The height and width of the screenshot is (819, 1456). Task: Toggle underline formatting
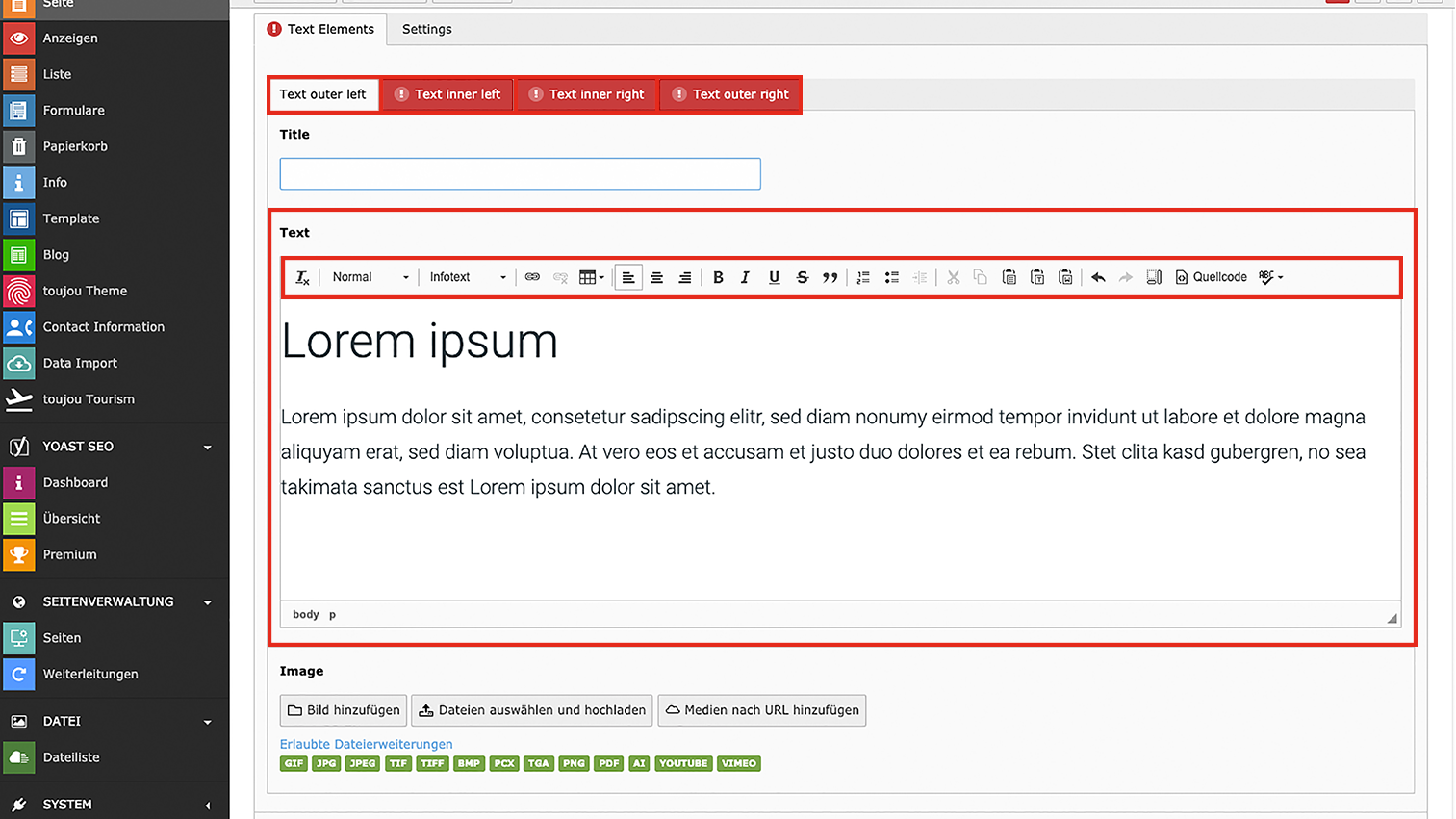tap(774, 277)
